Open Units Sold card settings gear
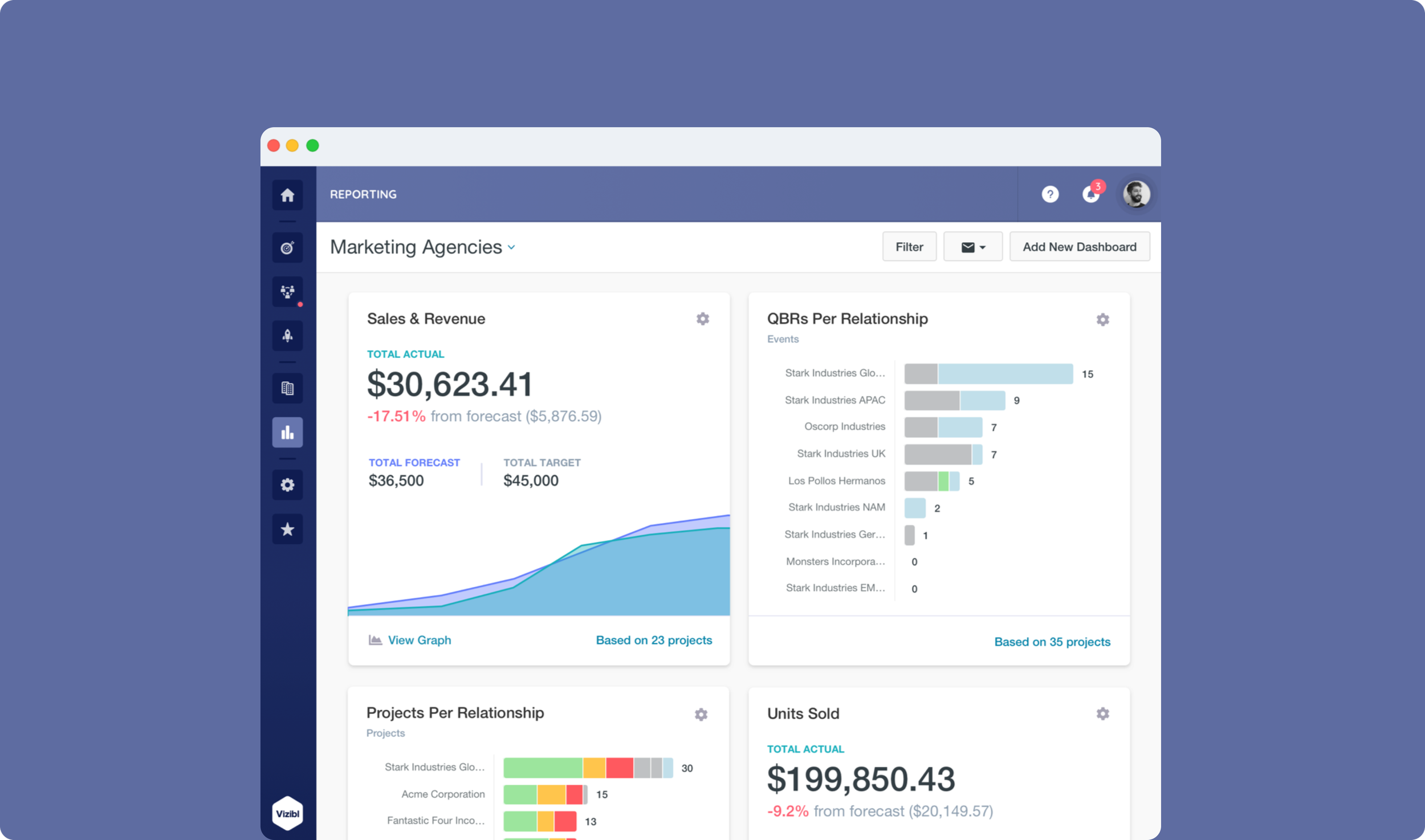This screenshot has height=840, width=1425. [1102, 713]
